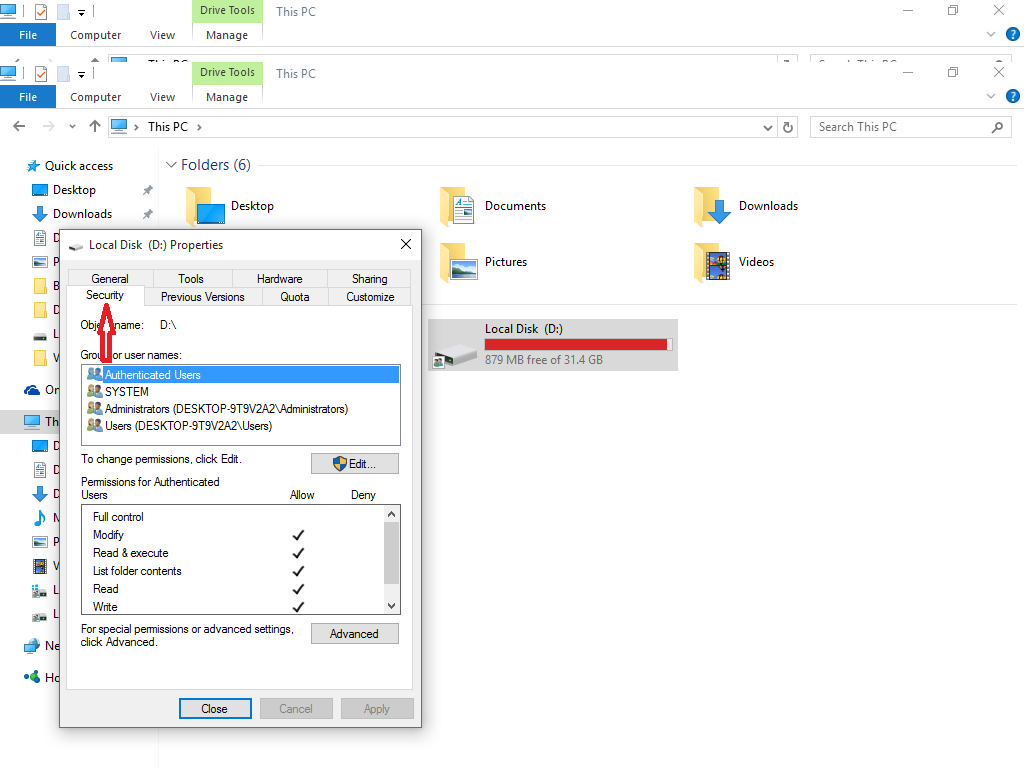Open the address bar history dropdown
Viewport: 1024px width, 768px height.
tap(767, 126)
